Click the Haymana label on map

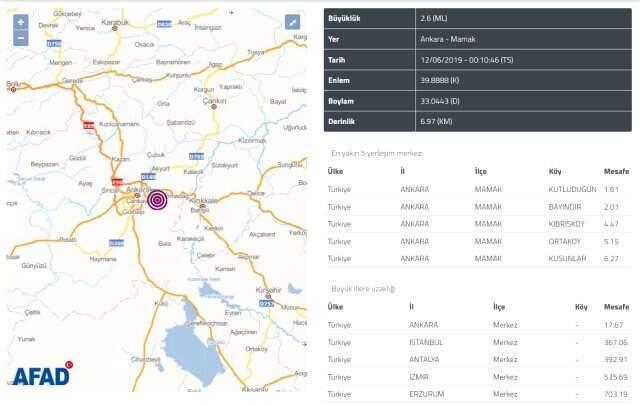(103, 259)
